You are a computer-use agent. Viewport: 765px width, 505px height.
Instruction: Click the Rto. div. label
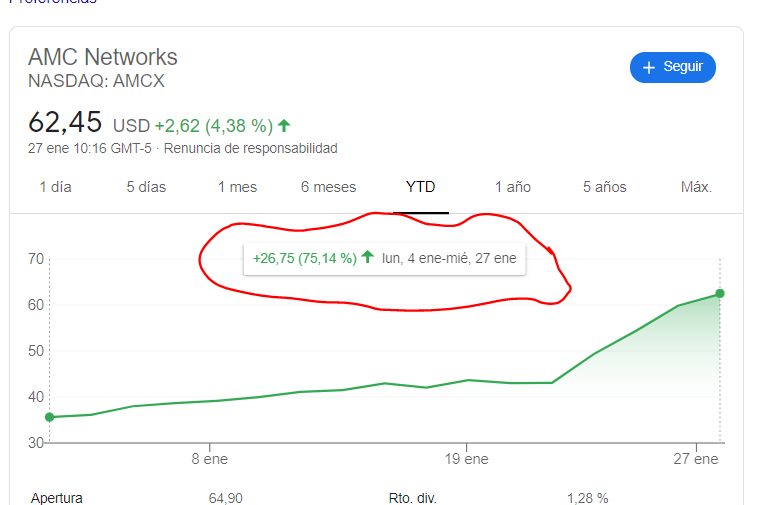click(x=412, y=498)
